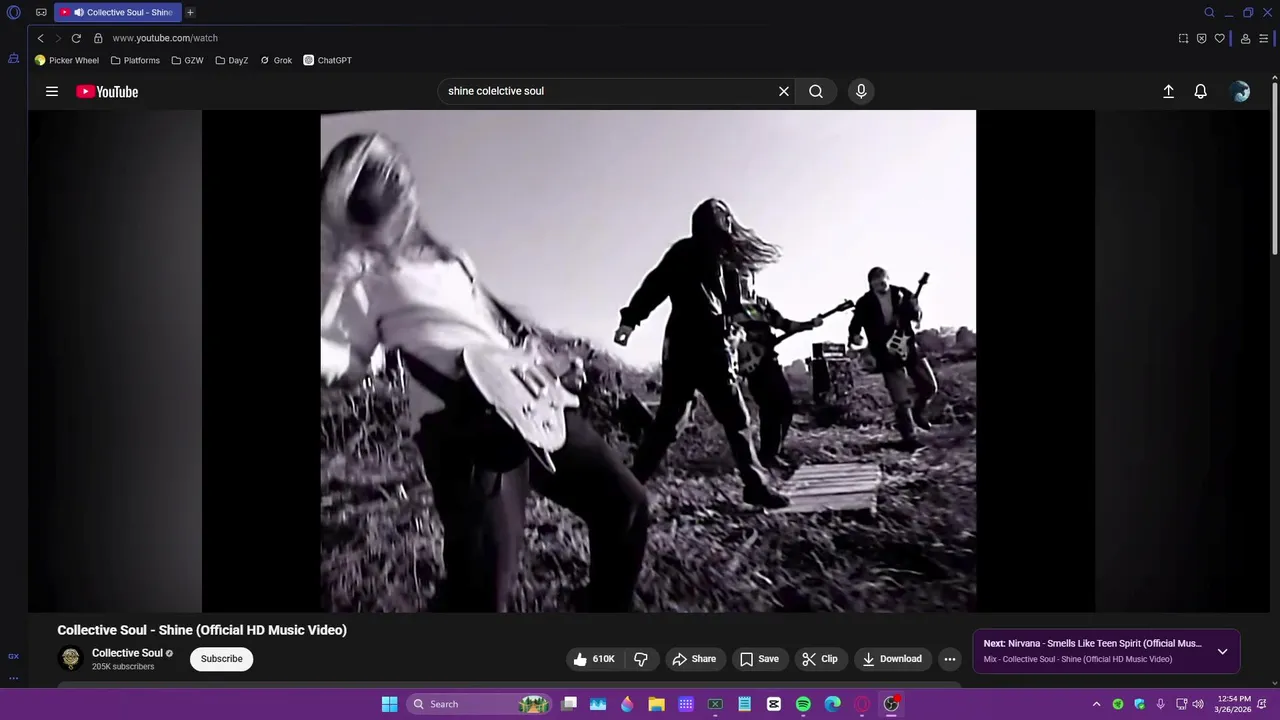Expand the Next up mix panel chevron
This screenshot has height=720, width=1280.
pos(1222,651)
